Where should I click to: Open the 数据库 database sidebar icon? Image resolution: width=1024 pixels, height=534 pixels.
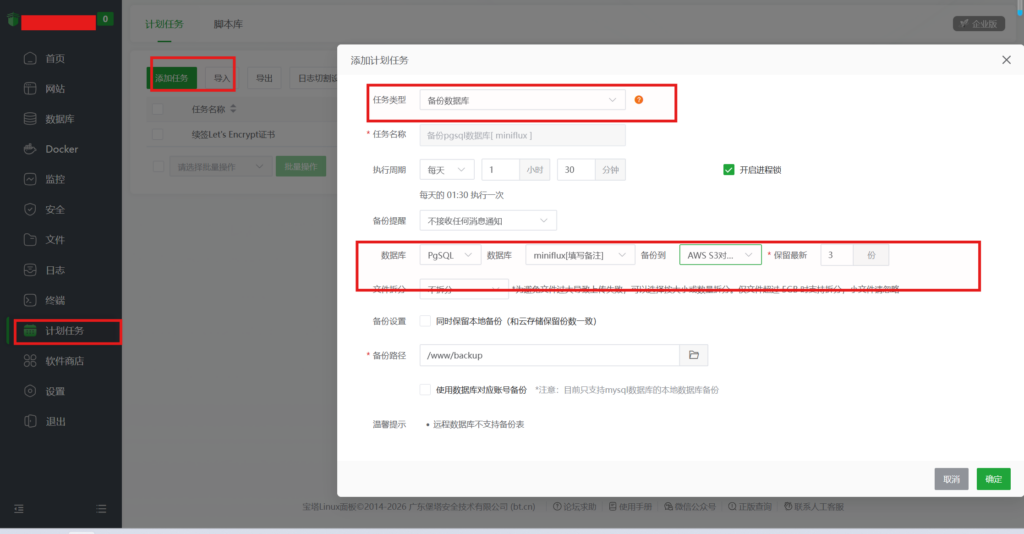(29, 119)
